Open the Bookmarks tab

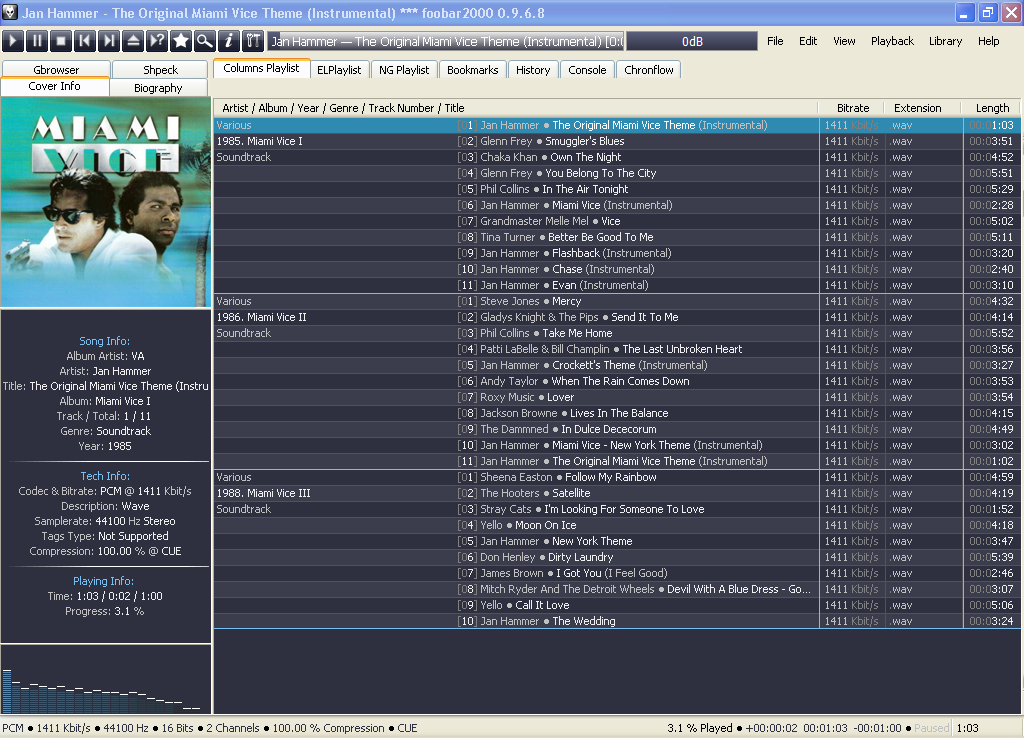point(473,70)
